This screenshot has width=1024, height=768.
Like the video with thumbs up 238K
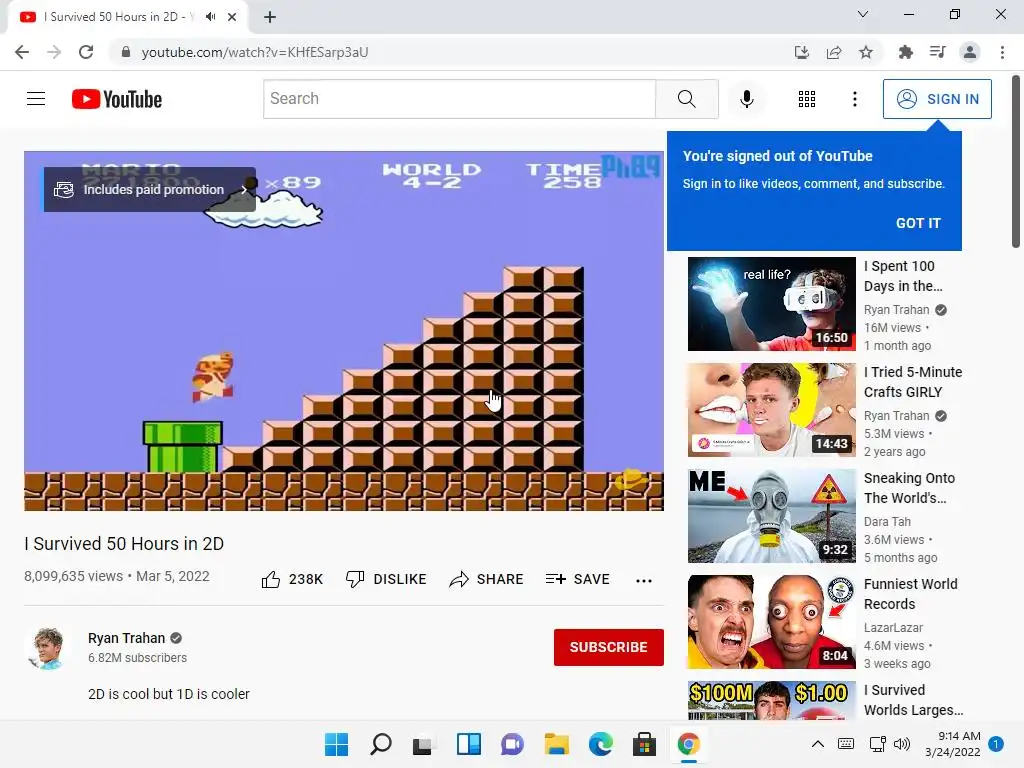(x=292, y=579)
